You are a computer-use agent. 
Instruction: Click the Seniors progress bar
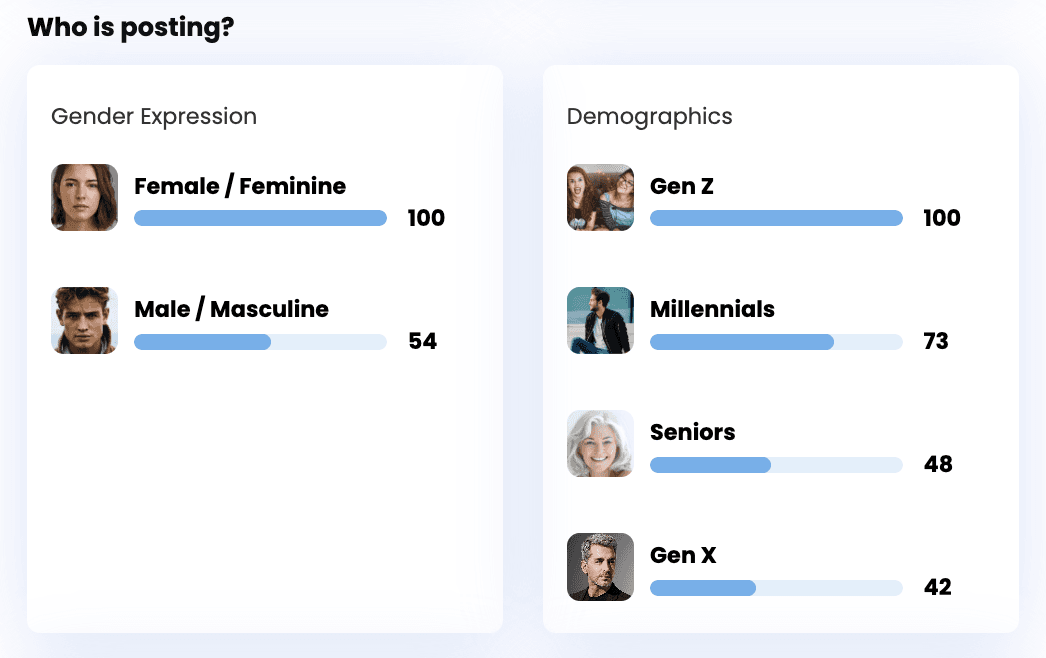point(776,465)
